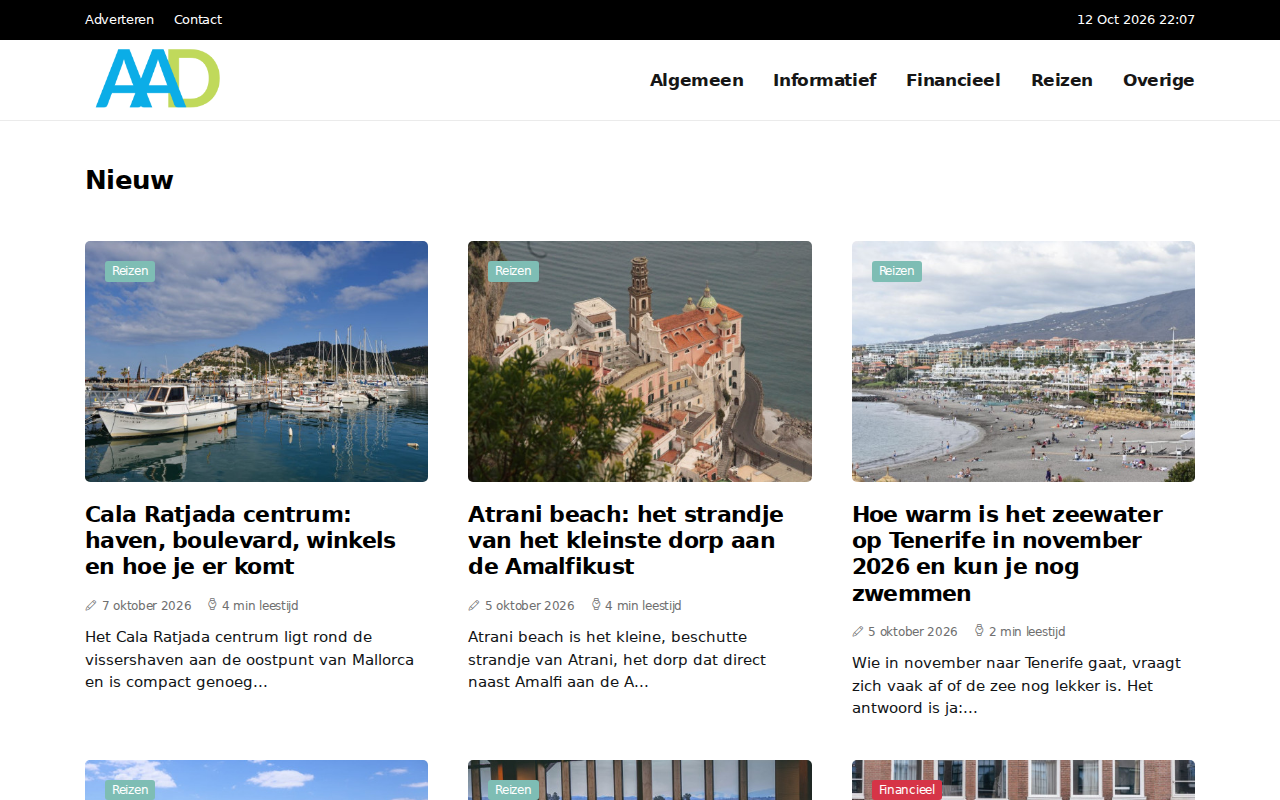Go to the Informatief menu section
The width and height of the screenshot is (1280, 800).
[x=825, y=80]
